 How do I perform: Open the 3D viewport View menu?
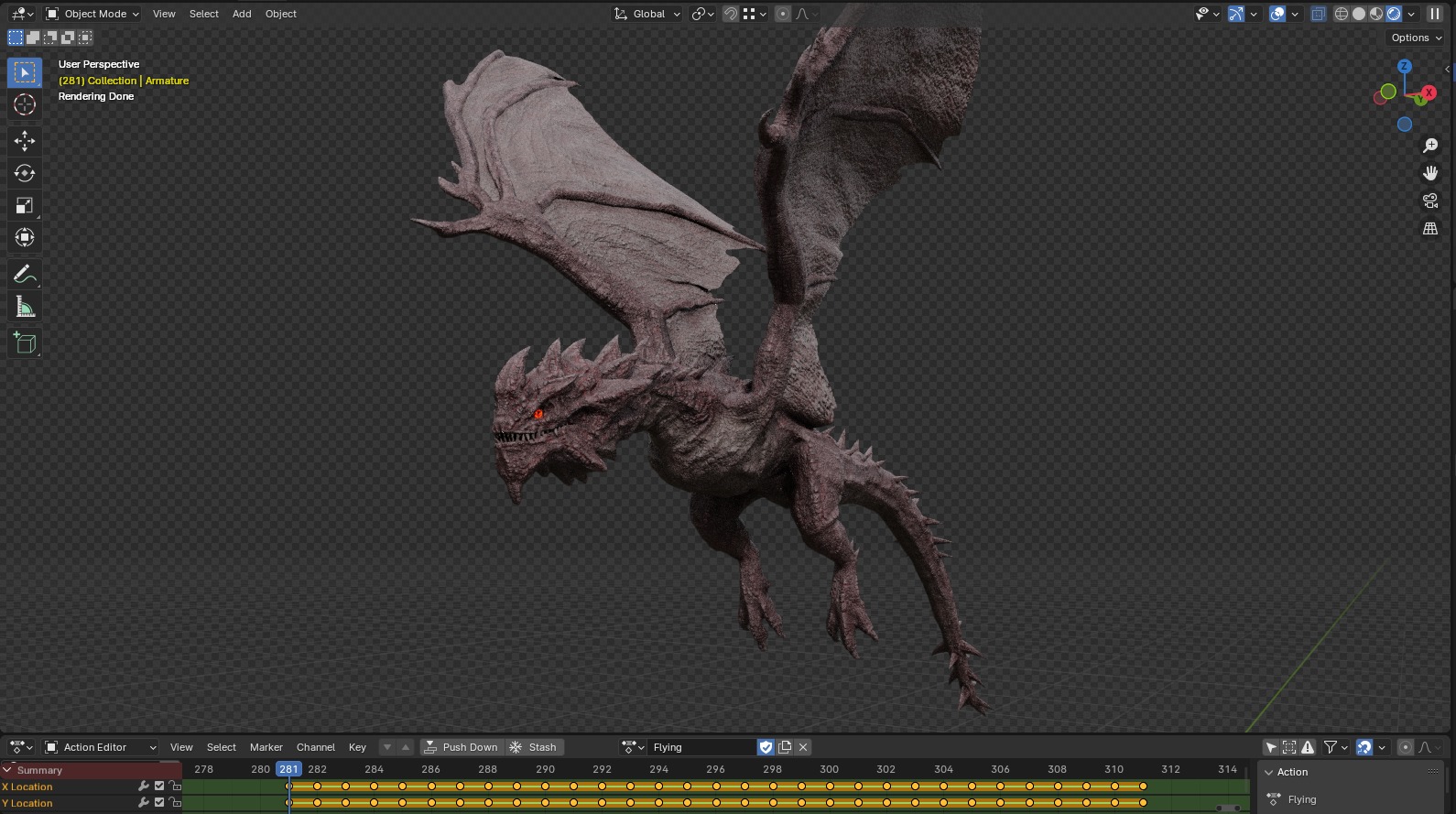coord(164,14)
